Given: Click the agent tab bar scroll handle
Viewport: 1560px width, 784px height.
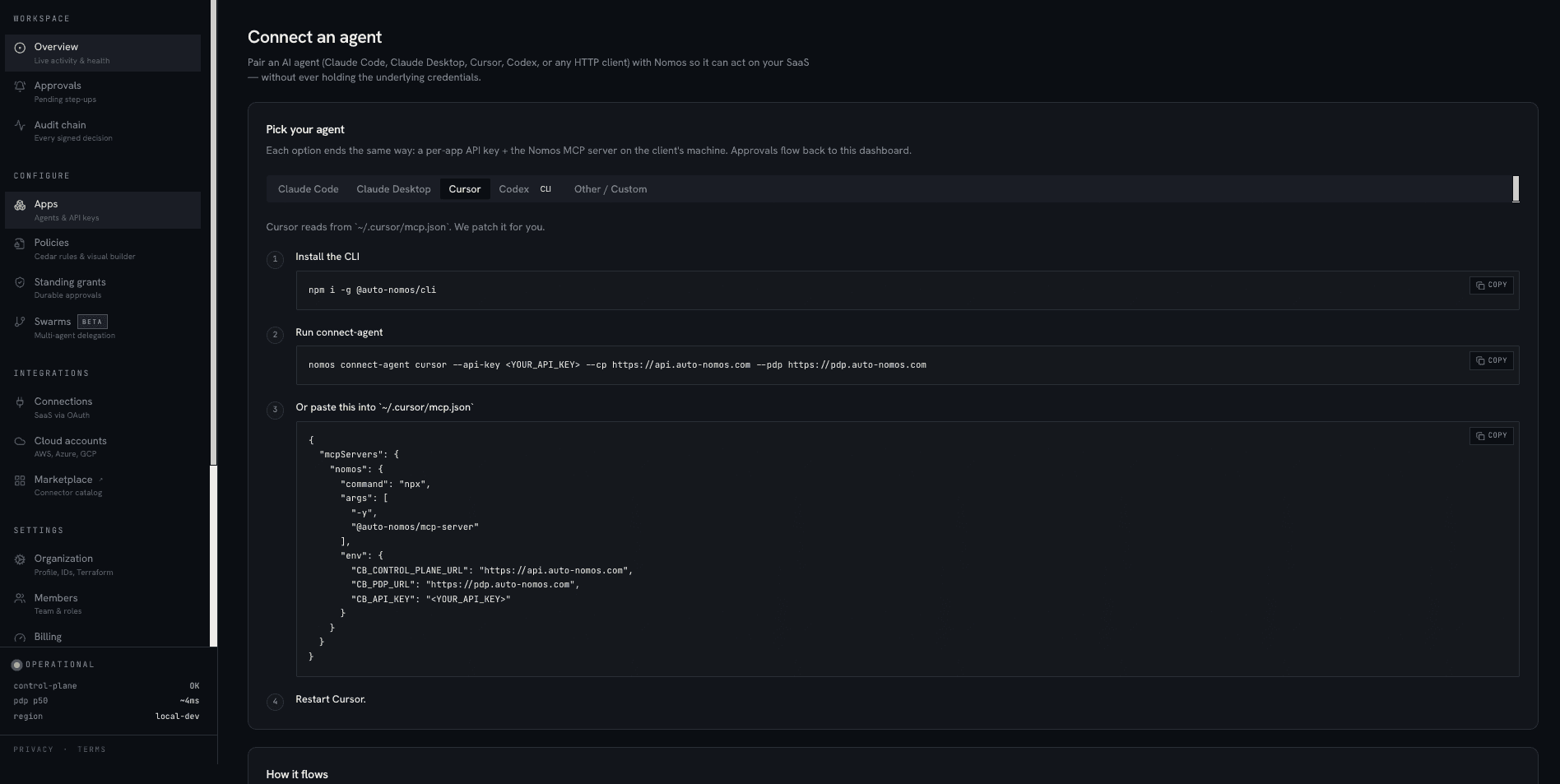Looking at the screenshot, I should (x=1516, y=189).
